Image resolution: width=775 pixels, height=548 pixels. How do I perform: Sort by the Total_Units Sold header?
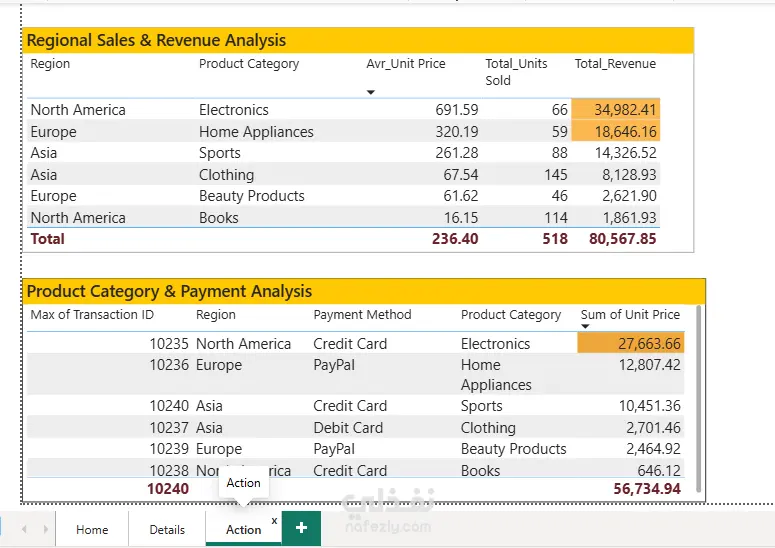516,72
